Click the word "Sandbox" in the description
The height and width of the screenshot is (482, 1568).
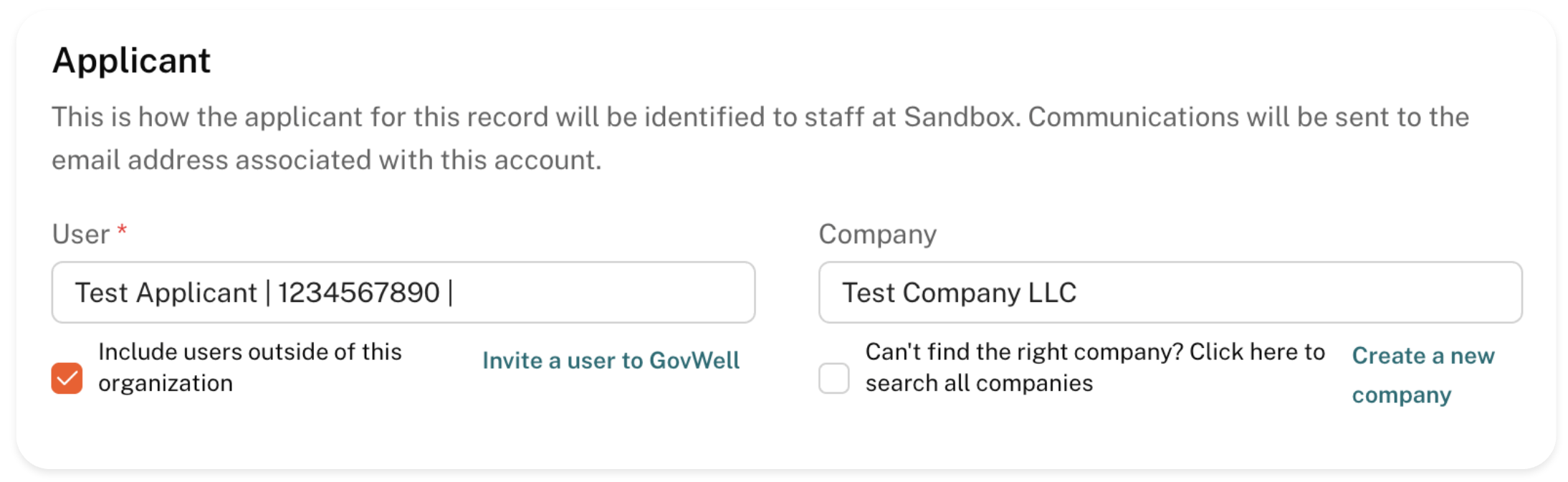[960, 117]
